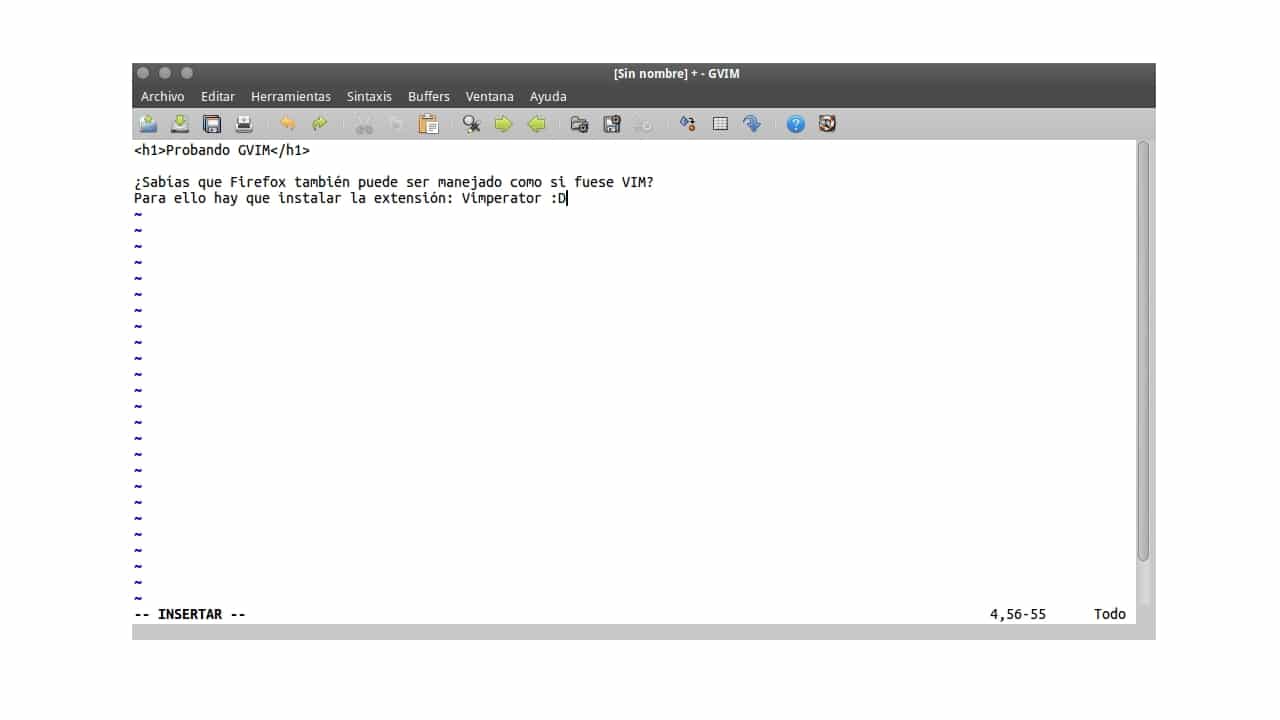Open Find and Replace tool icon
This screenshot has height=720, width=1280.
pyautogui.click(x=472, y=124)
